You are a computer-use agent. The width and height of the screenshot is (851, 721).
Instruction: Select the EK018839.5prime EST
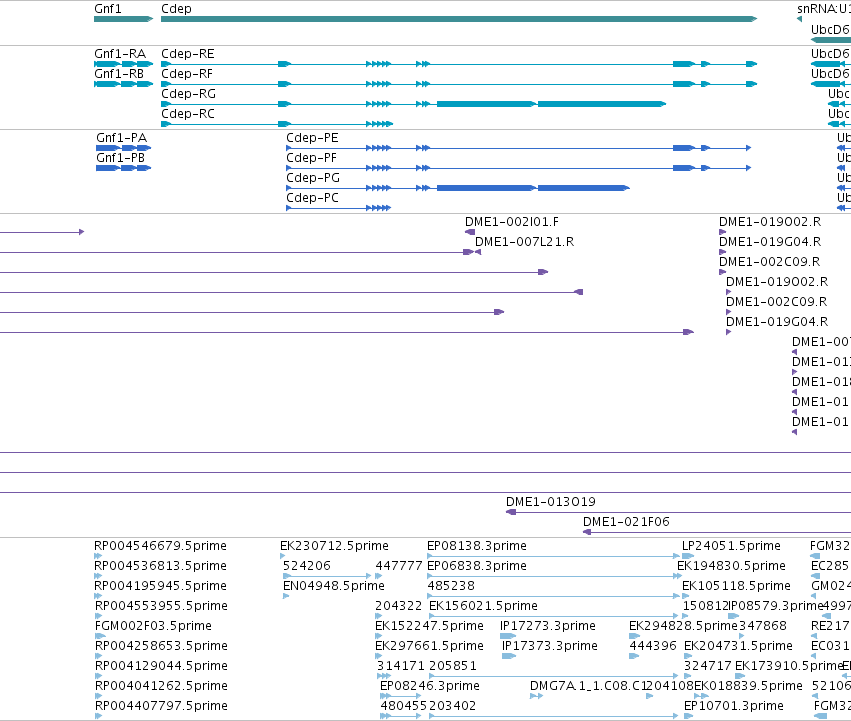pyautogui.click(x=748, y=686)
